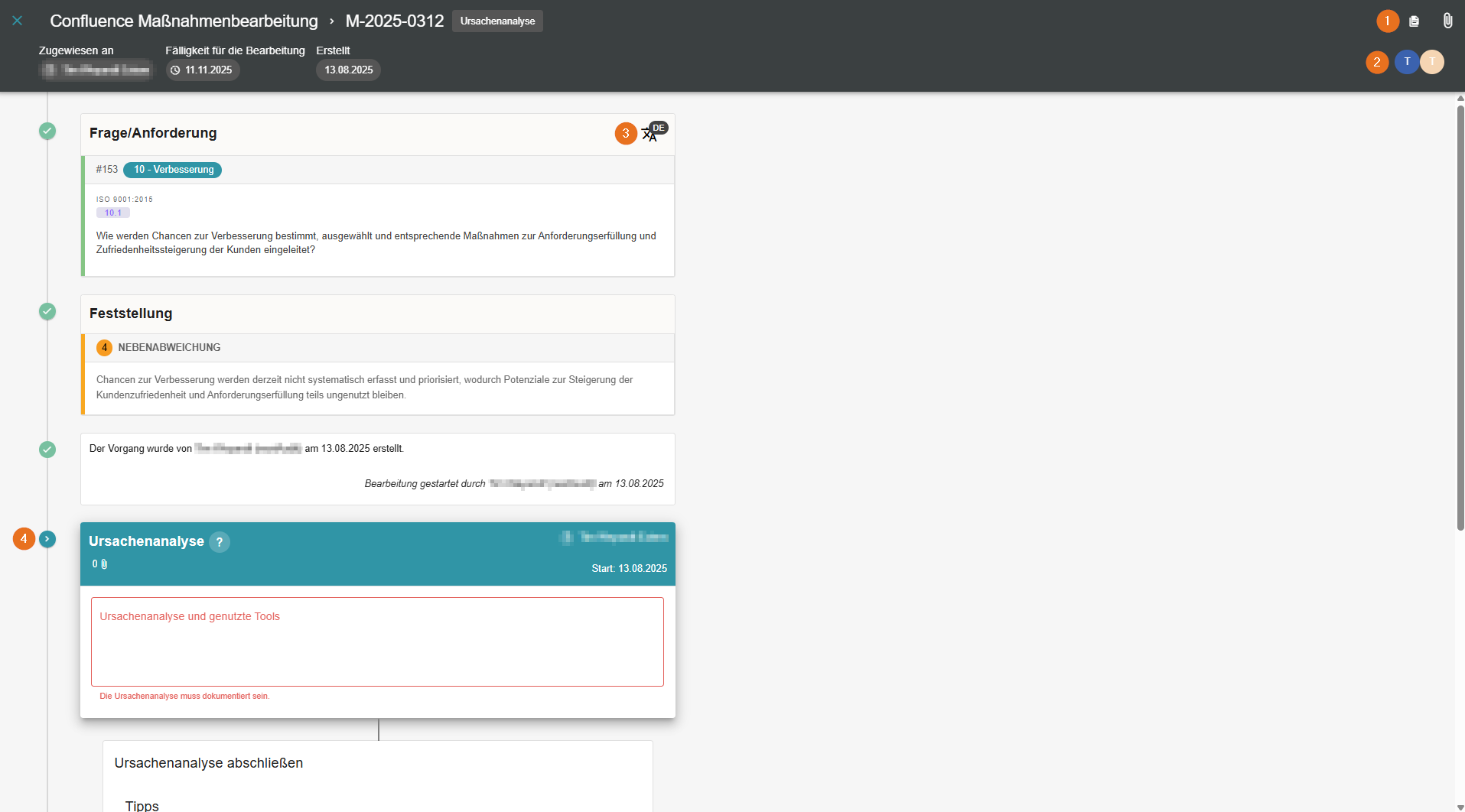Open the translate language icon marked DE
This screenshot has height=812, width=1465.
point(650,134)
